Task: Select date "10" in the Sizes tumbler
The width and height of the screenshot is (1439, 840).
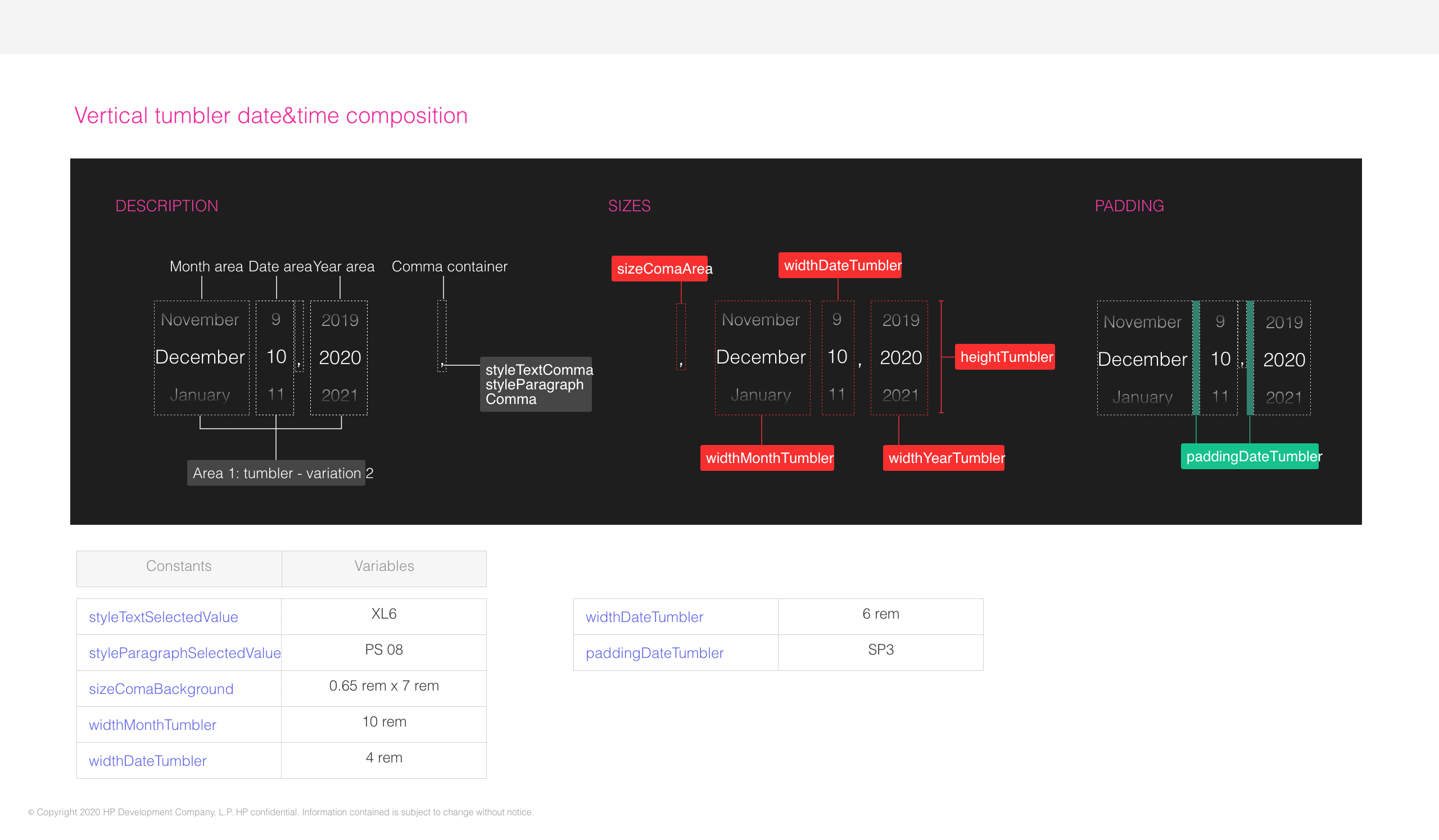Action: [x=838, y=357]
